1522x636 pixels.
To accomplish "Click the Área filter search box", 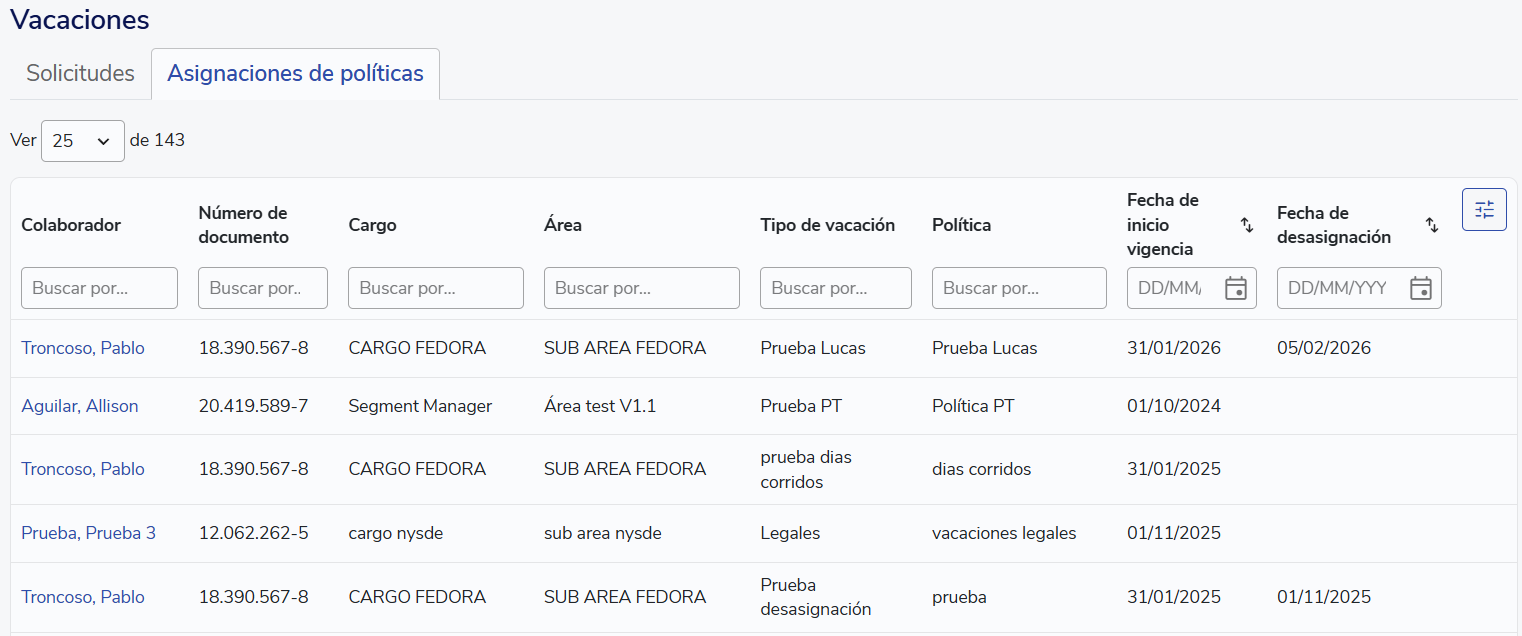I will [641, 288].
